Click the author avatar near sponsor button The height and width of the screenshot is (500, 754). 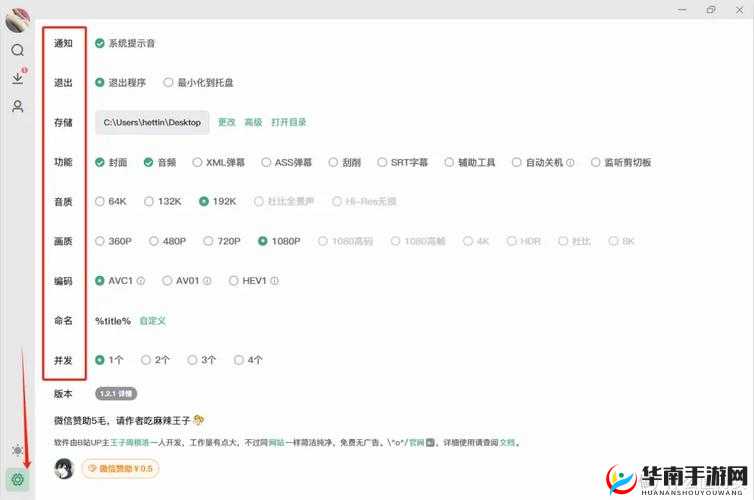[x=64, y=468]
